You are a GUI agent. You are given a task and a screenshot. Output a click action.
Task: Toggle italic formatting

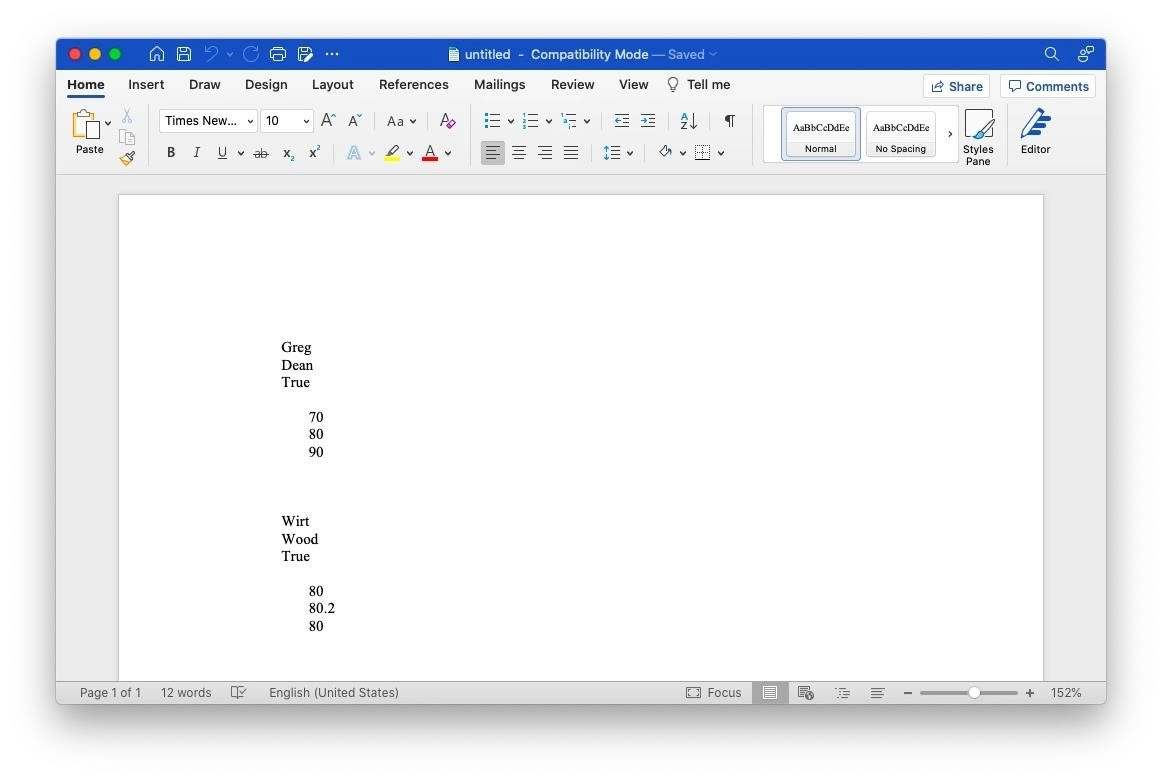[x=196, y=153]
